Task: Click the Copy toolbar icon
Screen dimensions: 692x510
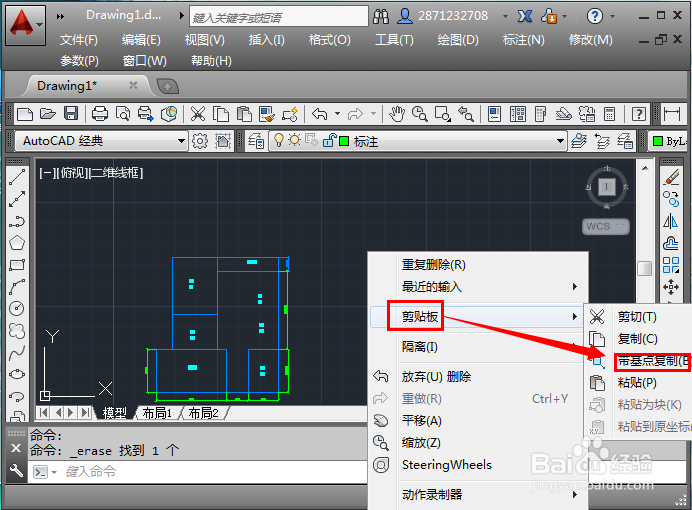Action: click(221, 114)
